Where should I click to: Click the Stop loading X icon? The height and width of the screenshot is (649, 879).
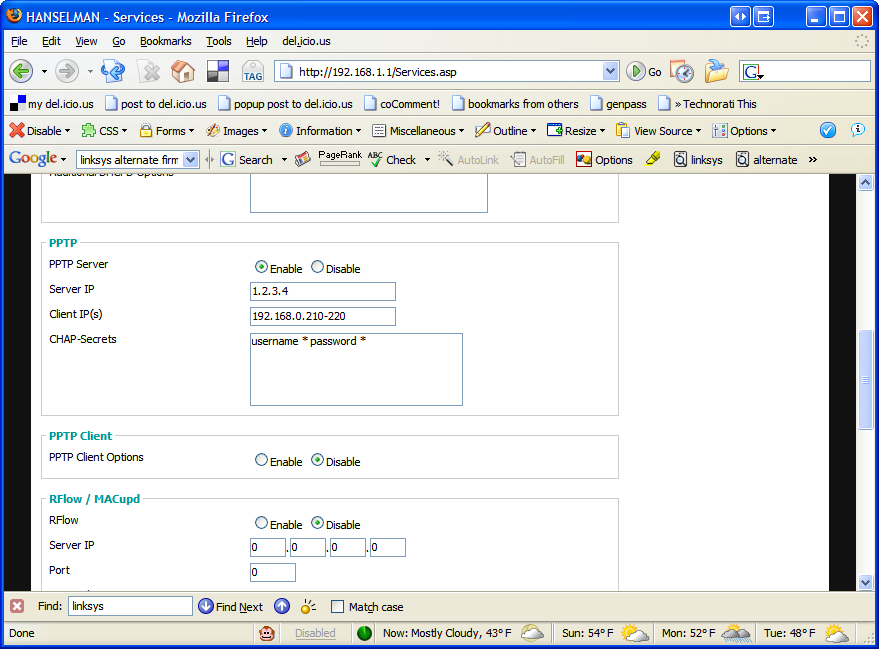coord(150,71)
